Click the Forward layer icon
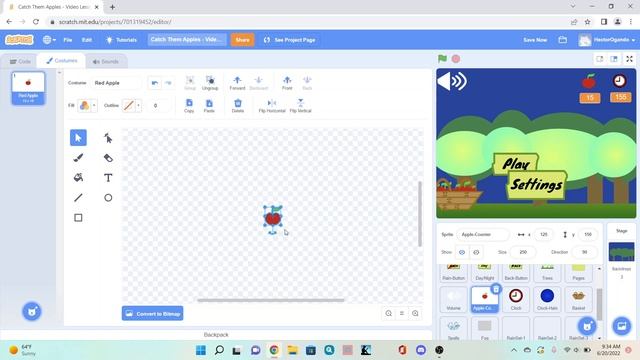The height and width of the screenshot is (360, 640). tap(237, 82)
